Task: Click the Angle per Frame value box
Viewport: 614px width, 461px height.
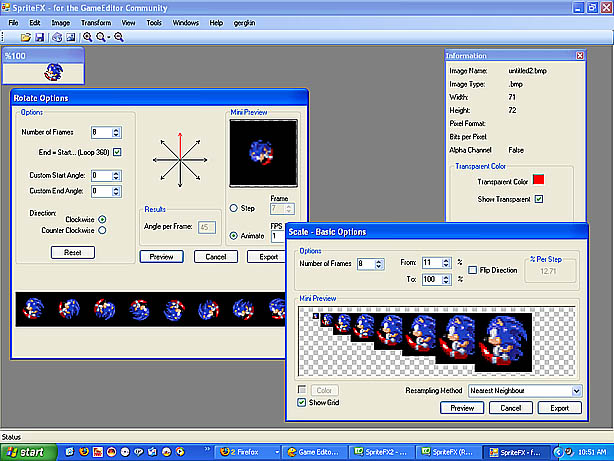Action: click(206, 227)
